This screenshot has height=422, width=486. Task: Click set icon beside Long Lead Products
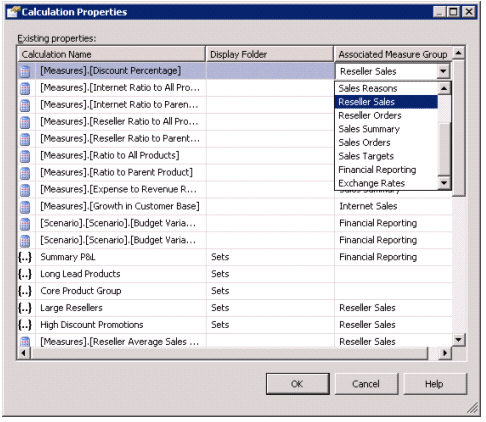point(25,274)
